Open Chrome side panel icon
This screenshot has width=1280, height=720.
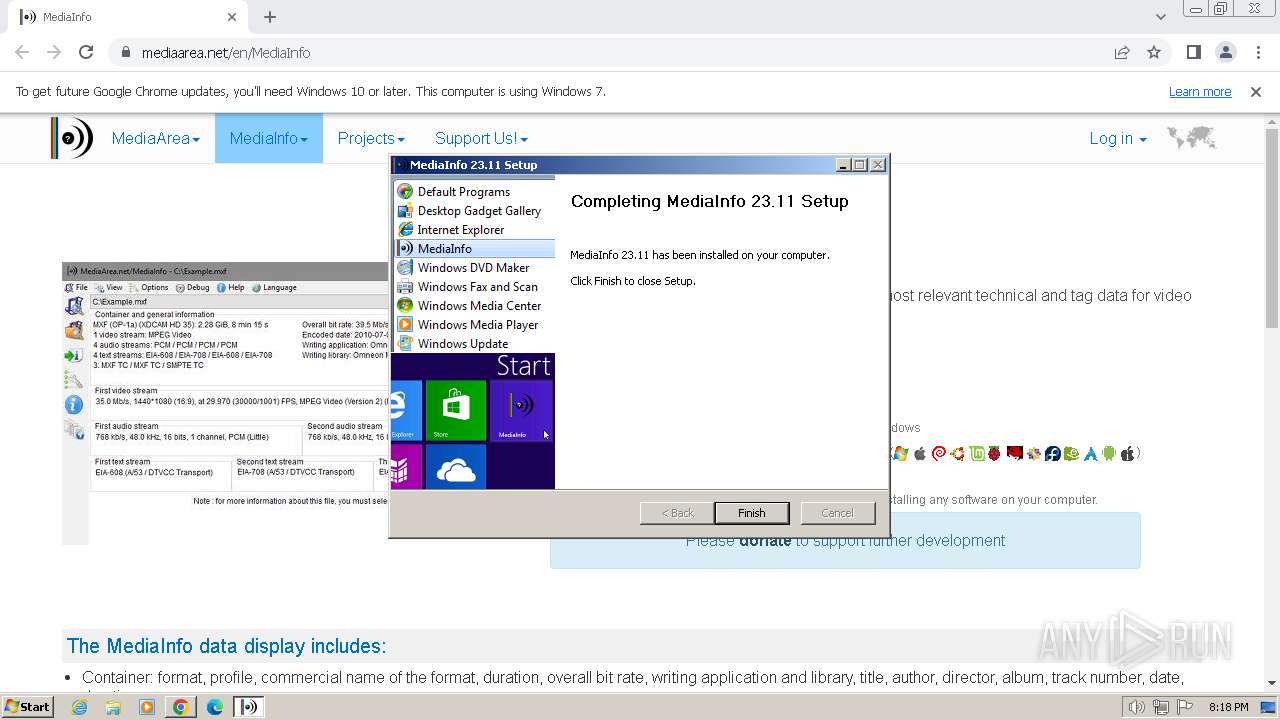coord(1193,52)
